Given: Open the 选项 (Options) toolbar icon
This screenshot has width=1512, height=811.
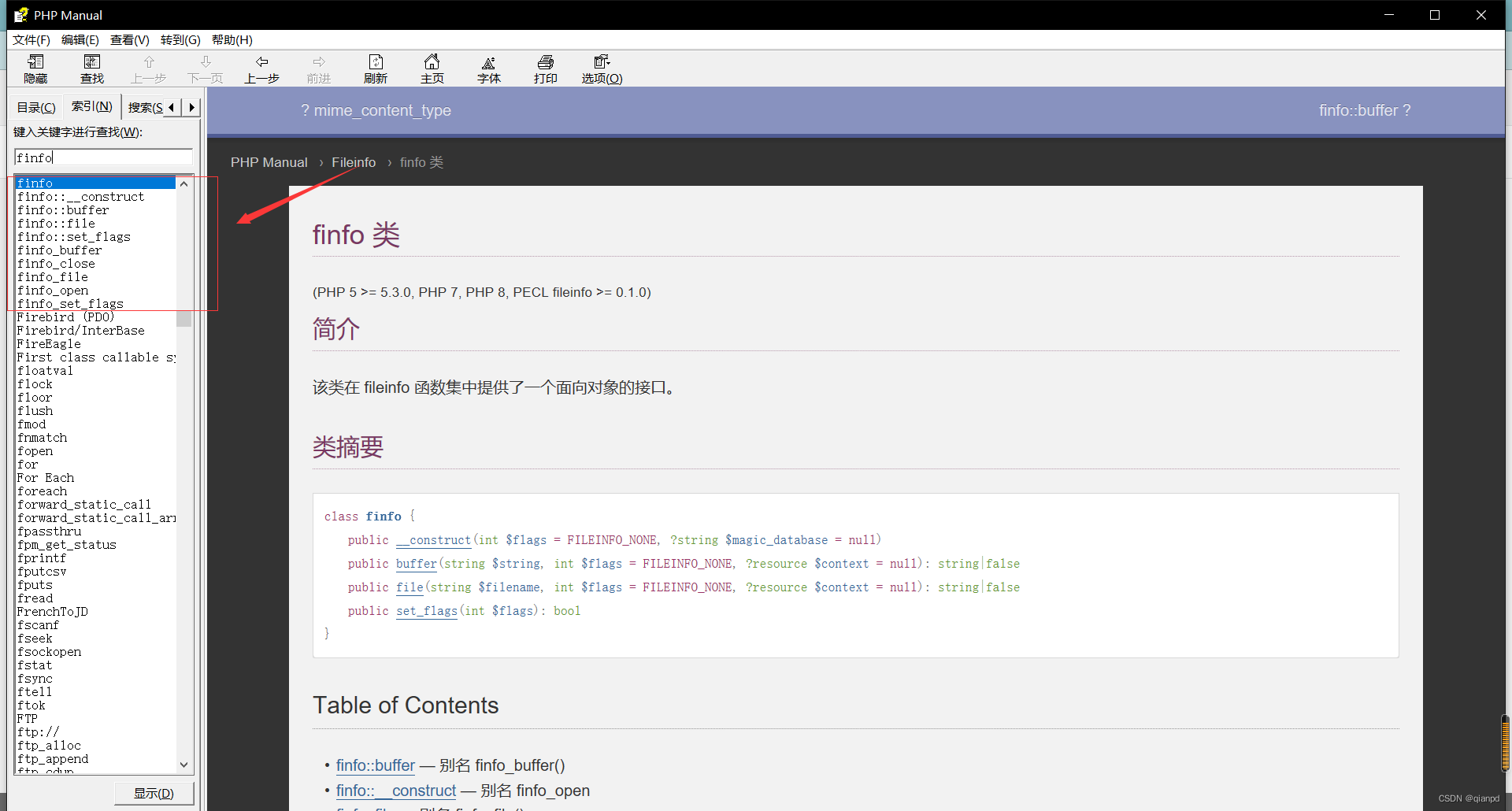Looking at the screenshot, I should tap(601, 68).
